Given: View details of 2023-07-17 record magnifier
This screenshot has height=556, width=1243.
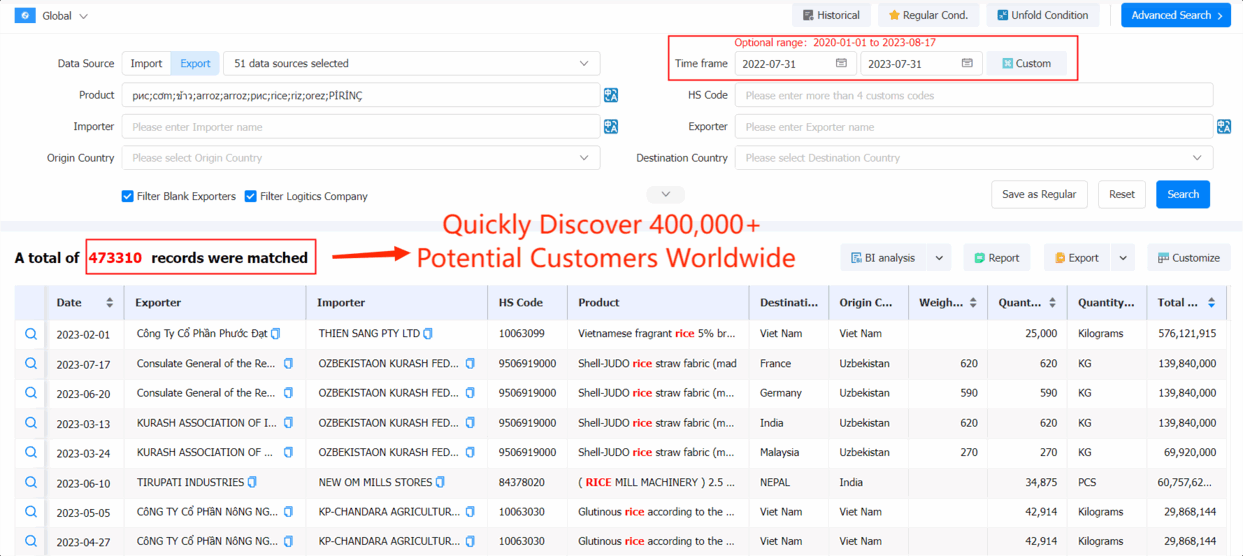Looking at the screenshot, I should (x=31, y=363).
